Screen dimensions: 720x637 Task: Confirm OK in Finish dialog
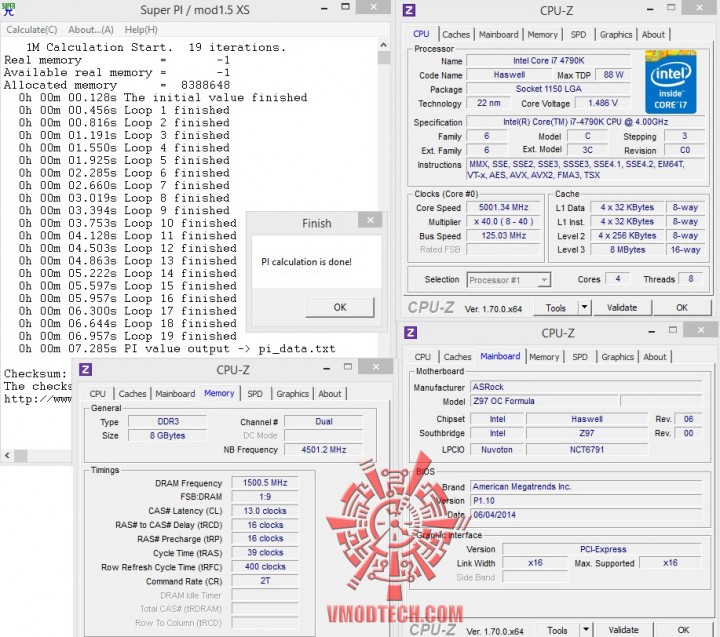(340, 307)
